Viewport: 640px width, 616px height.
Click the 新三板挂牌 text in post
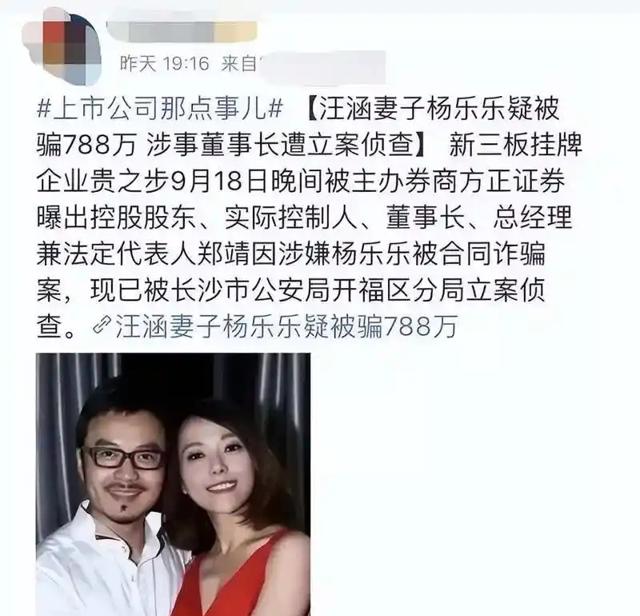(515, 146)
